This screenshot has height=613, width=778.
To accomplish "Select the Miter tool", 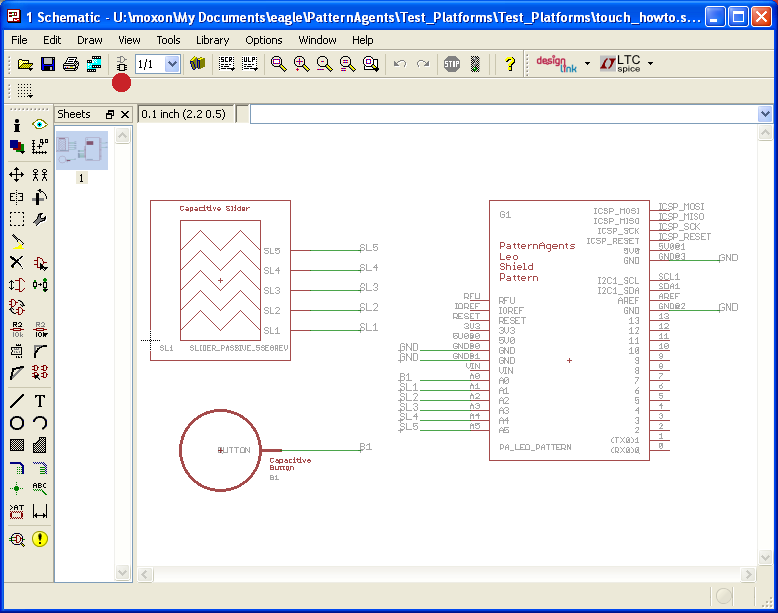I will [x=40, y=351].
